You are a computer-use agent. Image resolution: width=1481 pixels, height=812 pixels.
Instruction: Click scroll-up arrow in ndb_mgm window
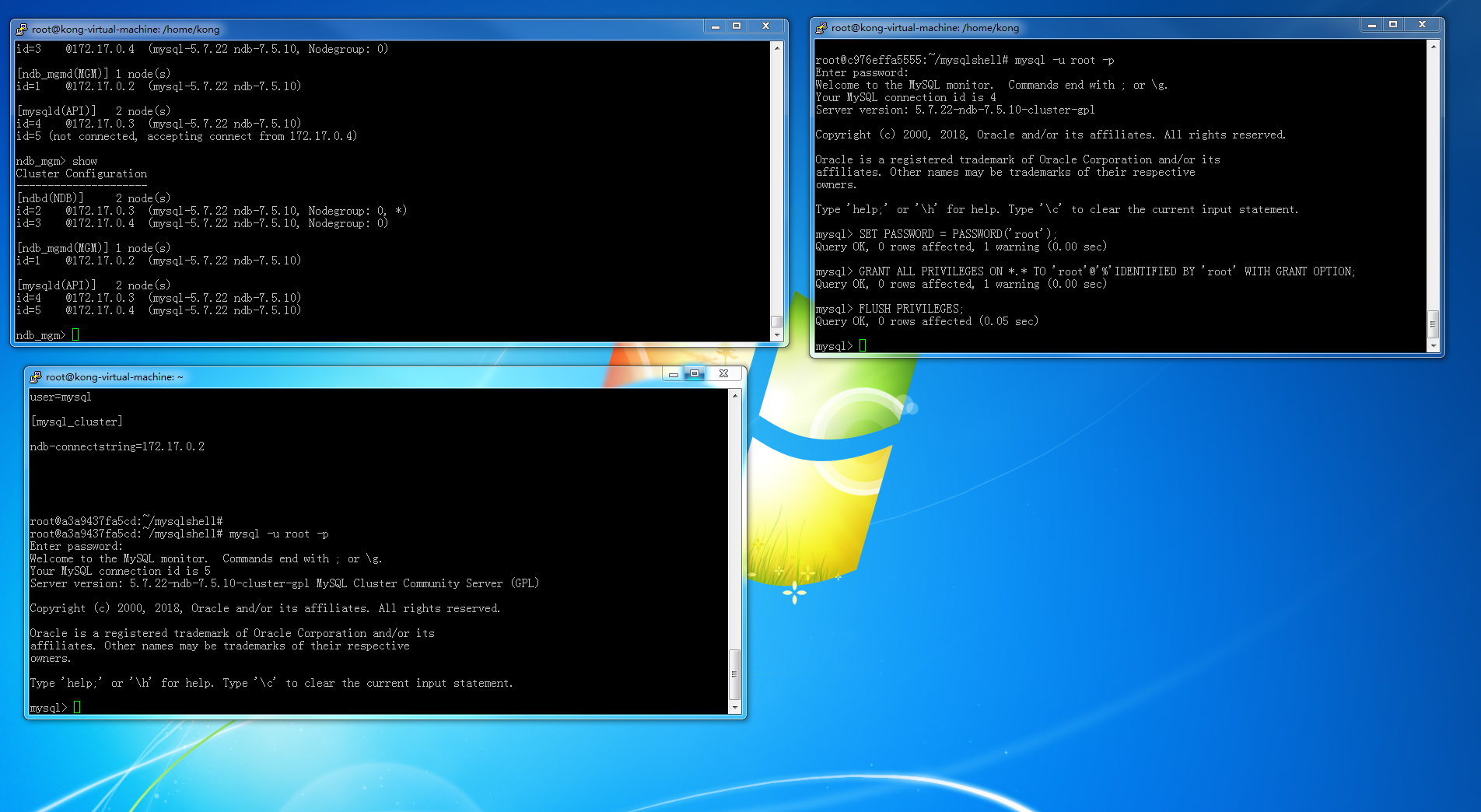[x=776, y=47]
